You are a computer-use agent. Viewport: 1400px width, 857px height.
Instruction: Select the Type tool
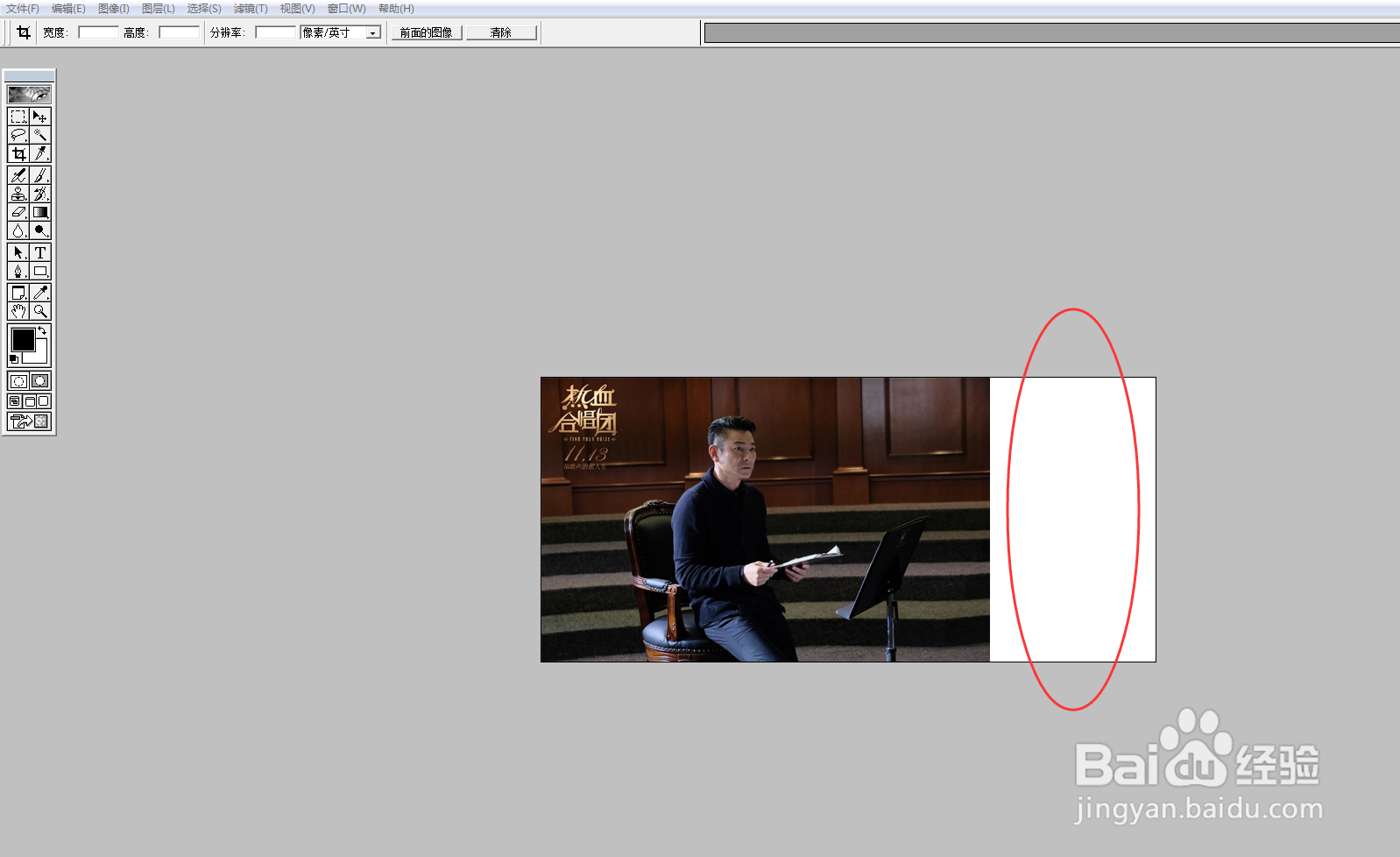(40, 252)
